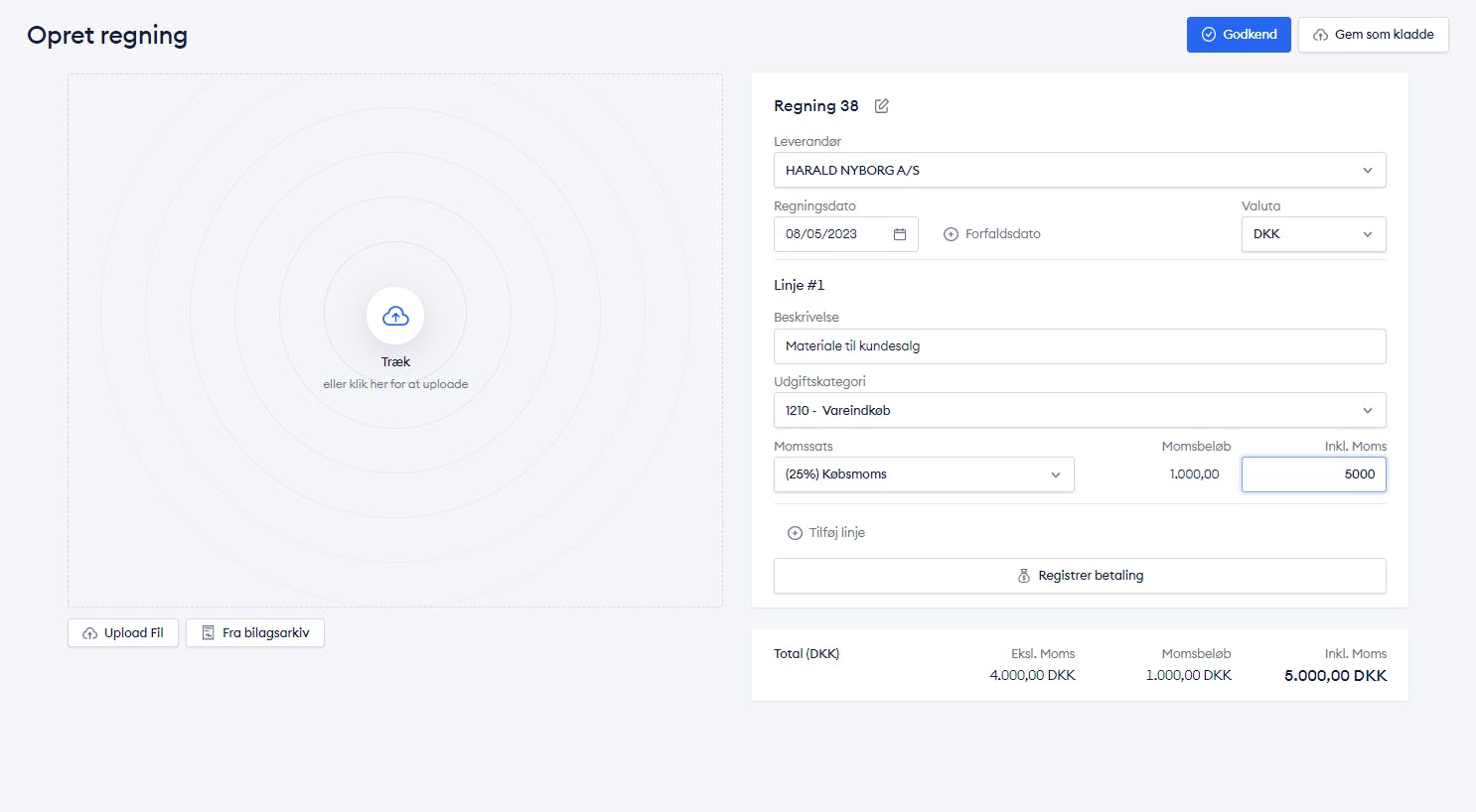Add a due date with Forfaldsdato
The width and height of the screenshot is (1476, 812).
coord(991,234)
